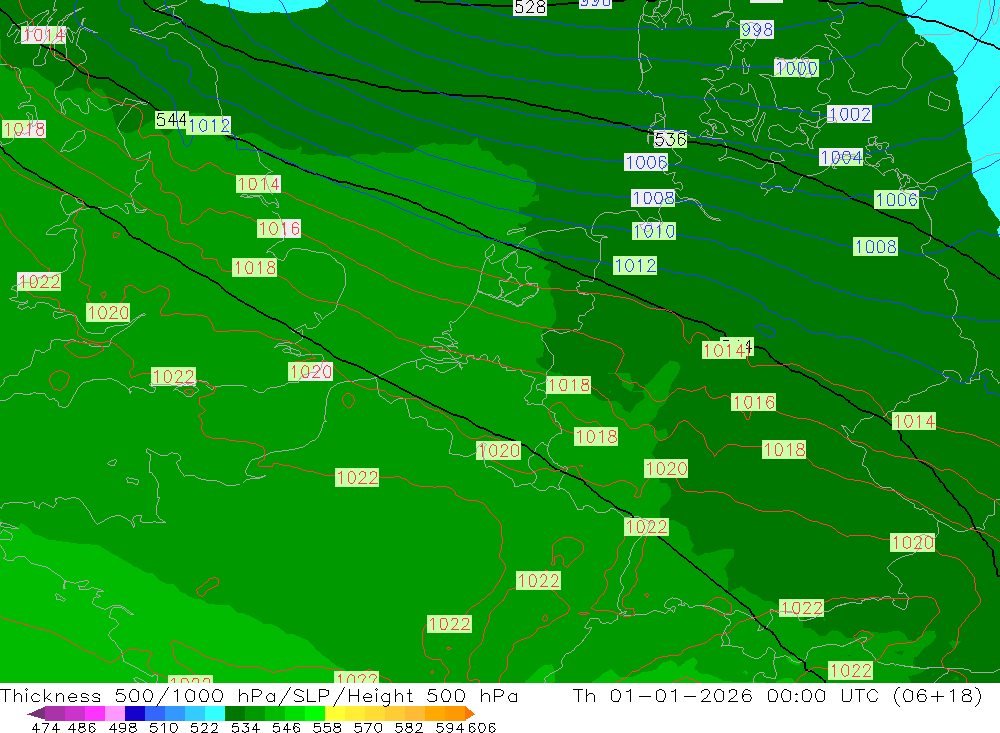The width and height of the screenshot is (1000, 733).
Task: Click the darkest green legend swatch above 534
Action: 235,713
